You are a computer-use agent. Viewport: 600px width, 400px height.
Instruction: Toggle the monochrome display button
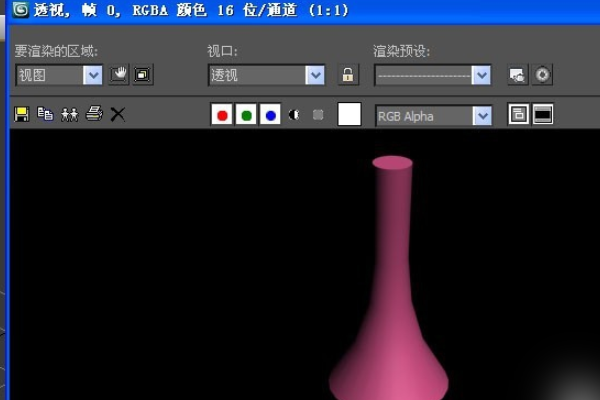pyautogui.click(x=318, y=114)
